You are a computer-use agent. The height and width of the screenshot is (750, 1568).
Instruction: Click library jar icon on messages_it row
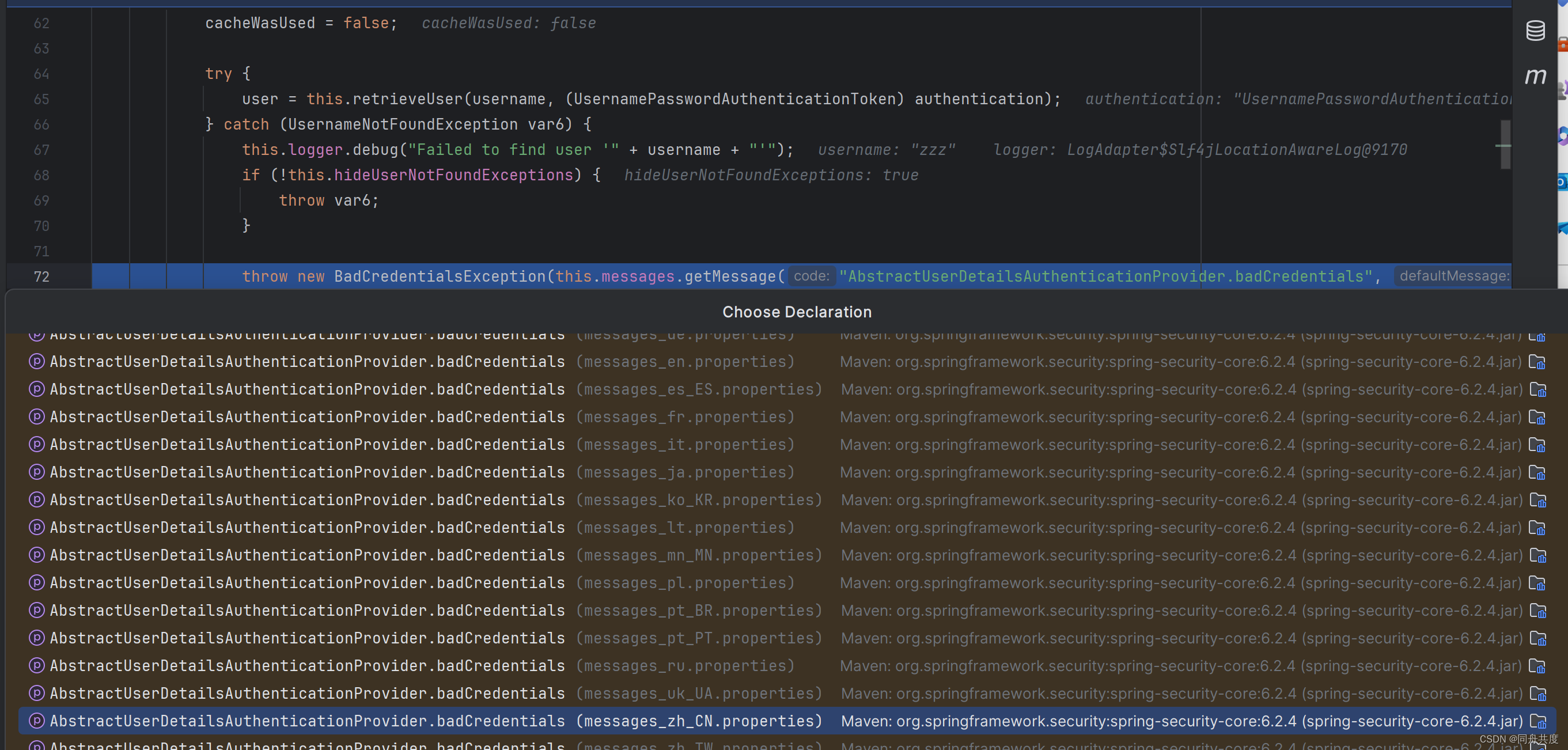click(1537, 445)
